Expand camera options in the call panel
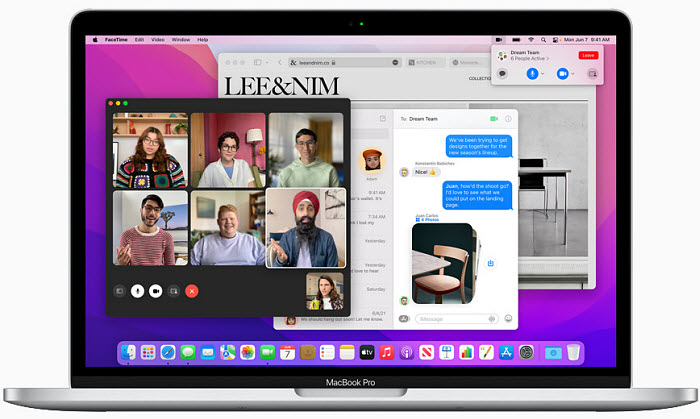The image size is (700, 419). [x=573, y=74]
